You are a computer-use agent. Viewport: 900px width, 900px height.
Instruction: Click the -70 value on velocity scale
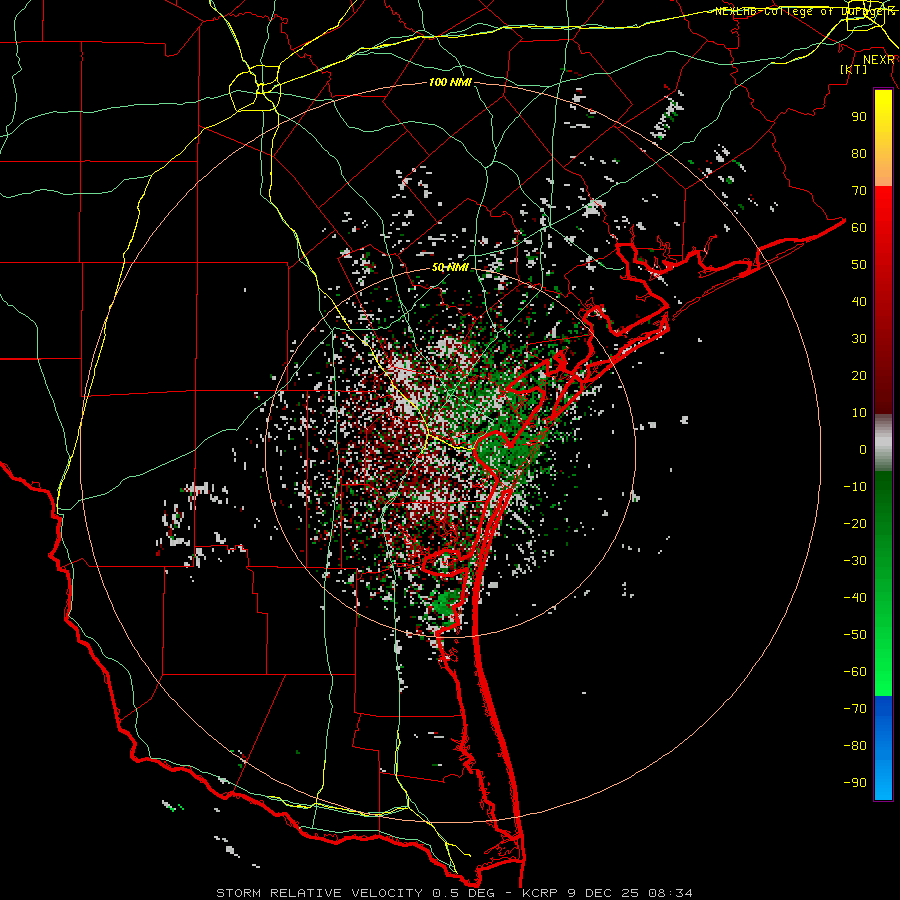point(855,709)
